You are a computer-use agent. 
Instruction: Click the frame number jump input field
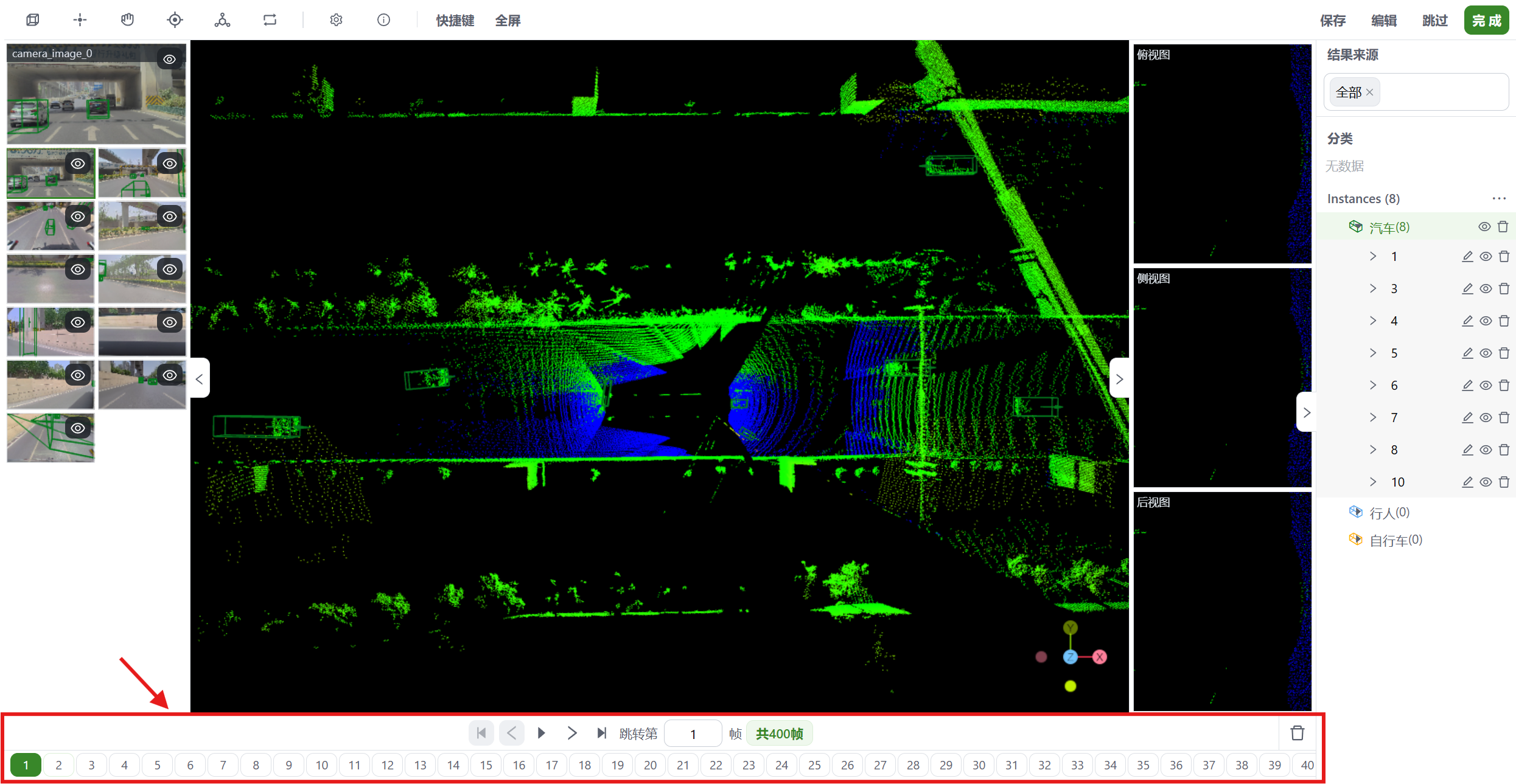click(693, 734)
